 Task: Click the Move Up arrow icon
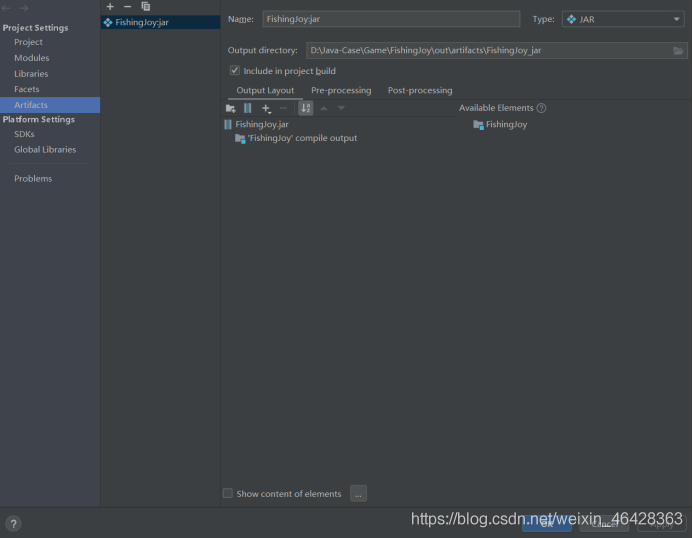pyautogui.click(x=324, y=108)
